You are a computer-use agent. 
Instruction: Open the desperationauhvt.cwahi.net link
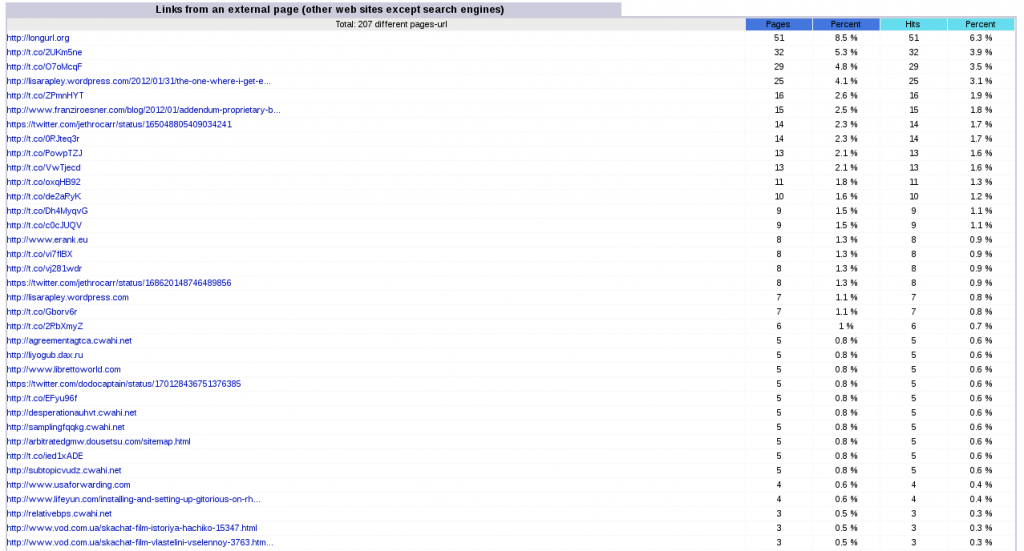pyautogui.click(x=72, y=412)
